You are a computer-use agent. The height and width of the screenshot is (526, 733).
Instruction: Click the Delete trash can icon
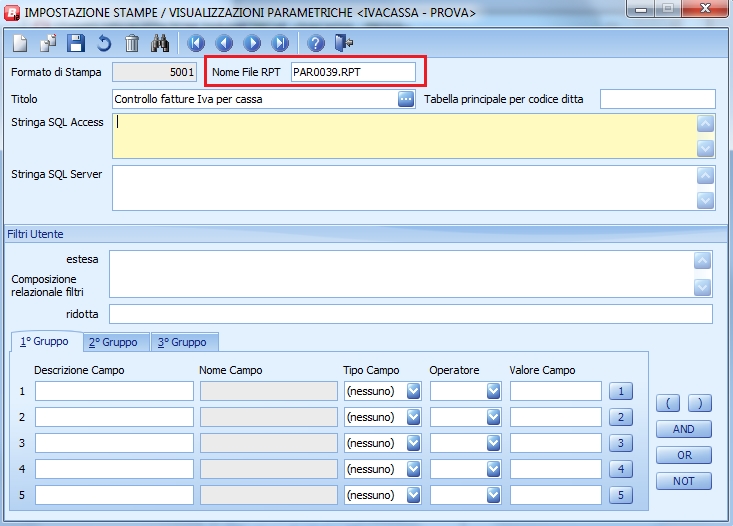click(x=132, y=43)
